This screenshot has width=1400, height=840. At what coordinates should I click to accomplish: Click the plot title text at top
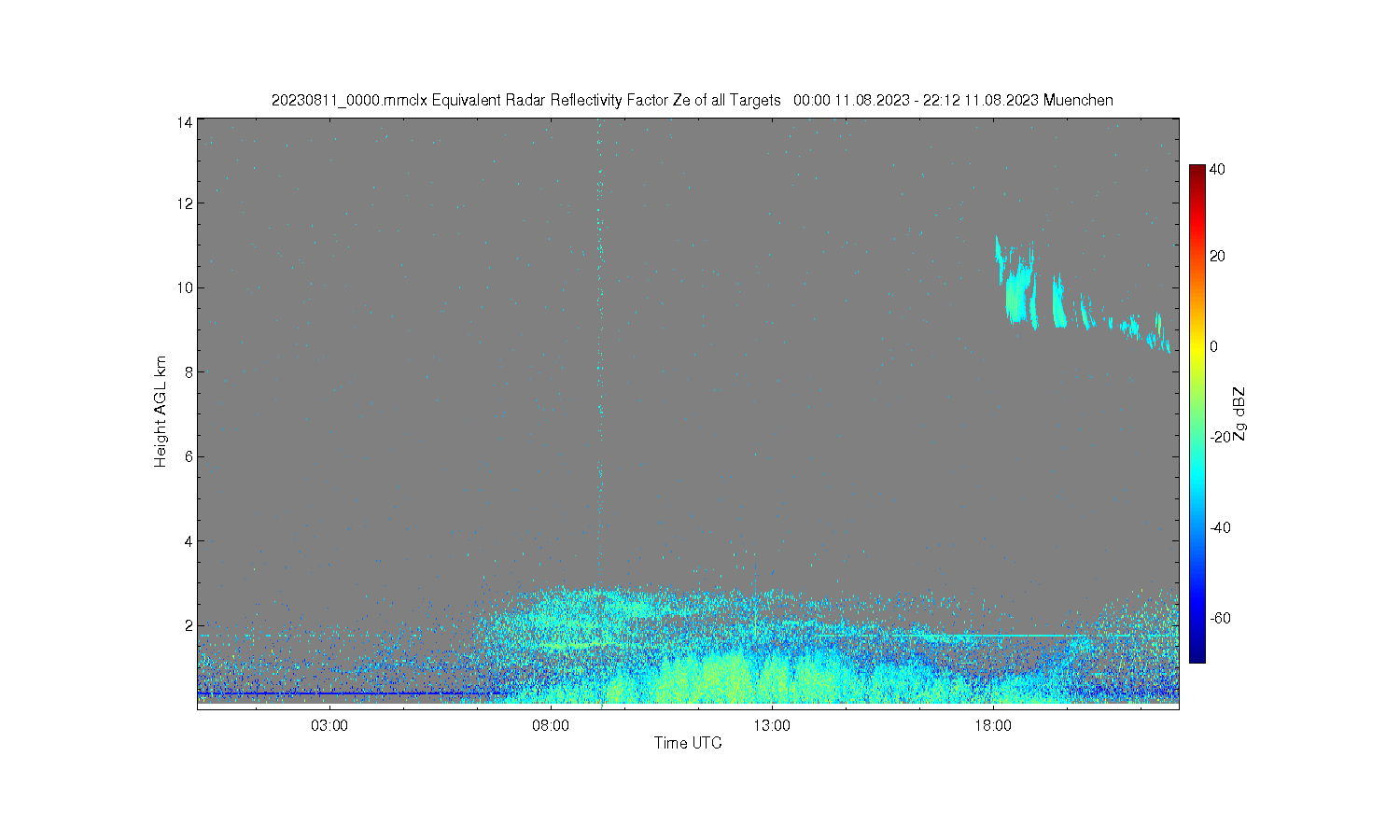coord(692,100)
